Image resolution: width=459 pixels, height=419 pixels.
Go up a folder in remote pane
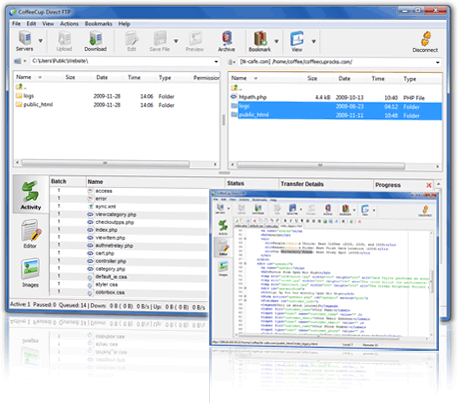click(x=235, y=88)
